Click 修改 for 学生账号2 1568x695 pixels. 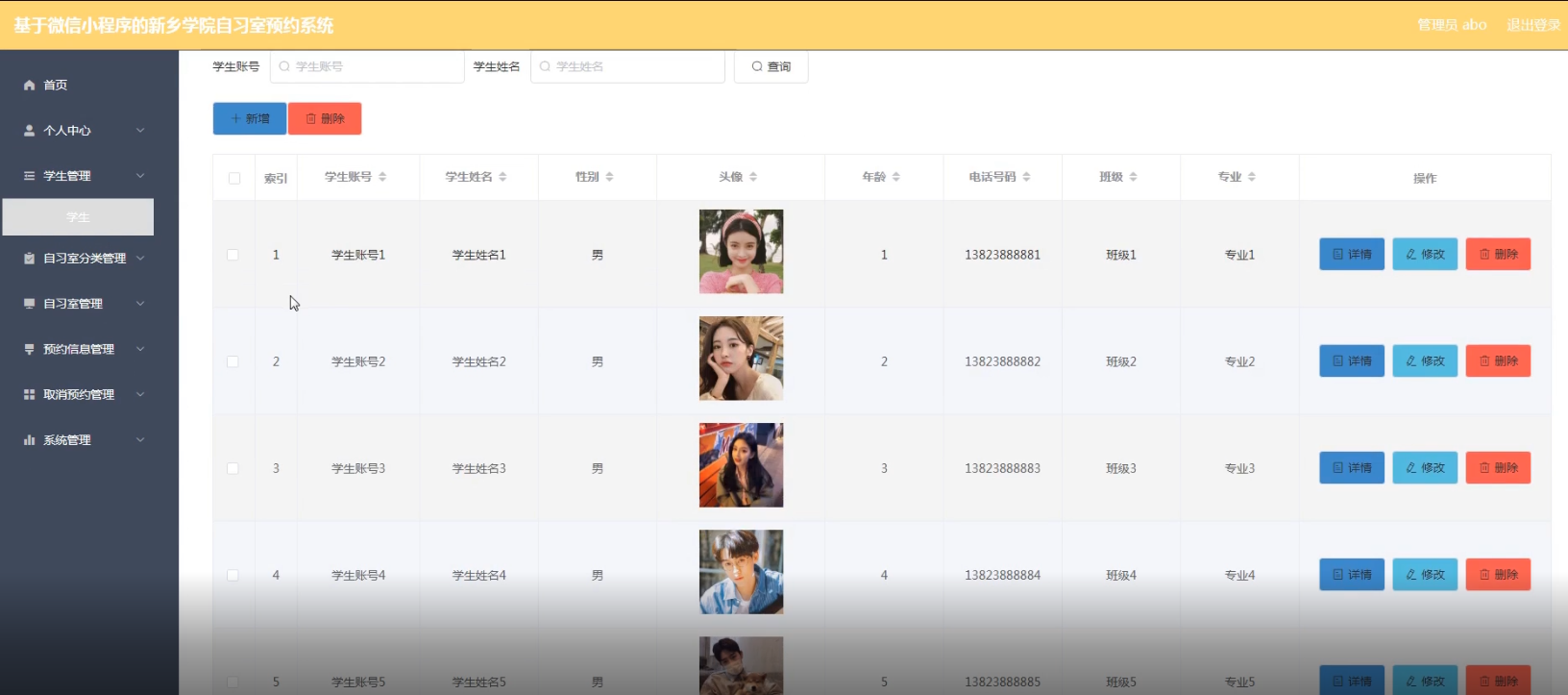1425,361
